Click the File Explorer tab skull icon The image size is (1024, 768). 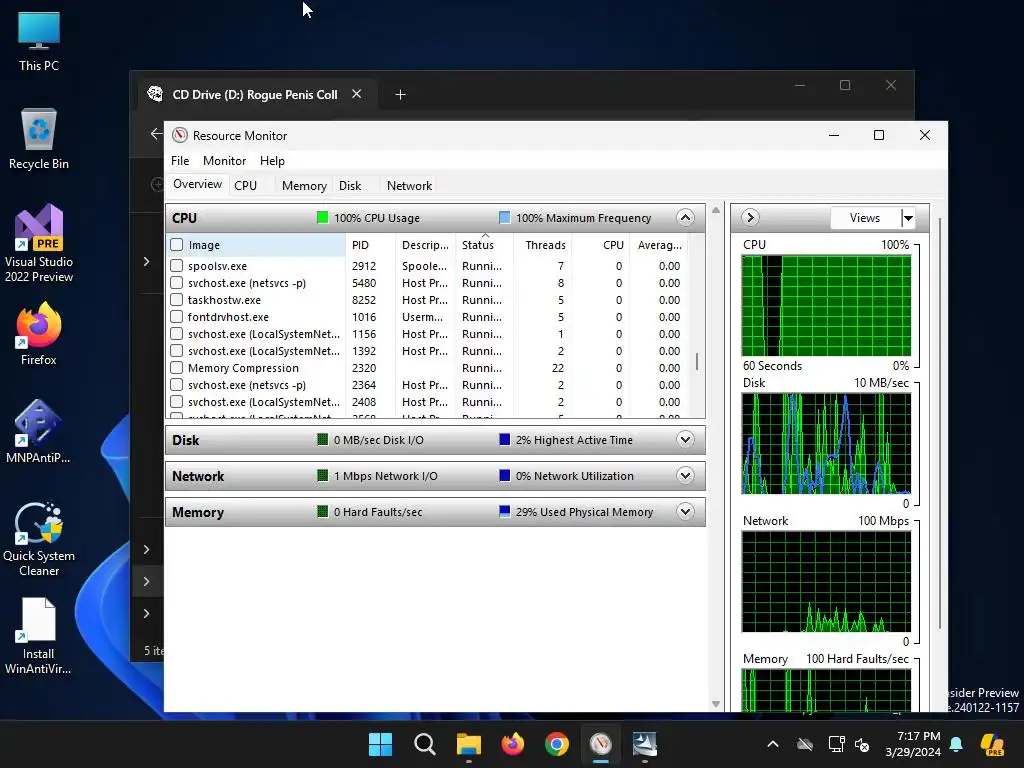(155, 94)
